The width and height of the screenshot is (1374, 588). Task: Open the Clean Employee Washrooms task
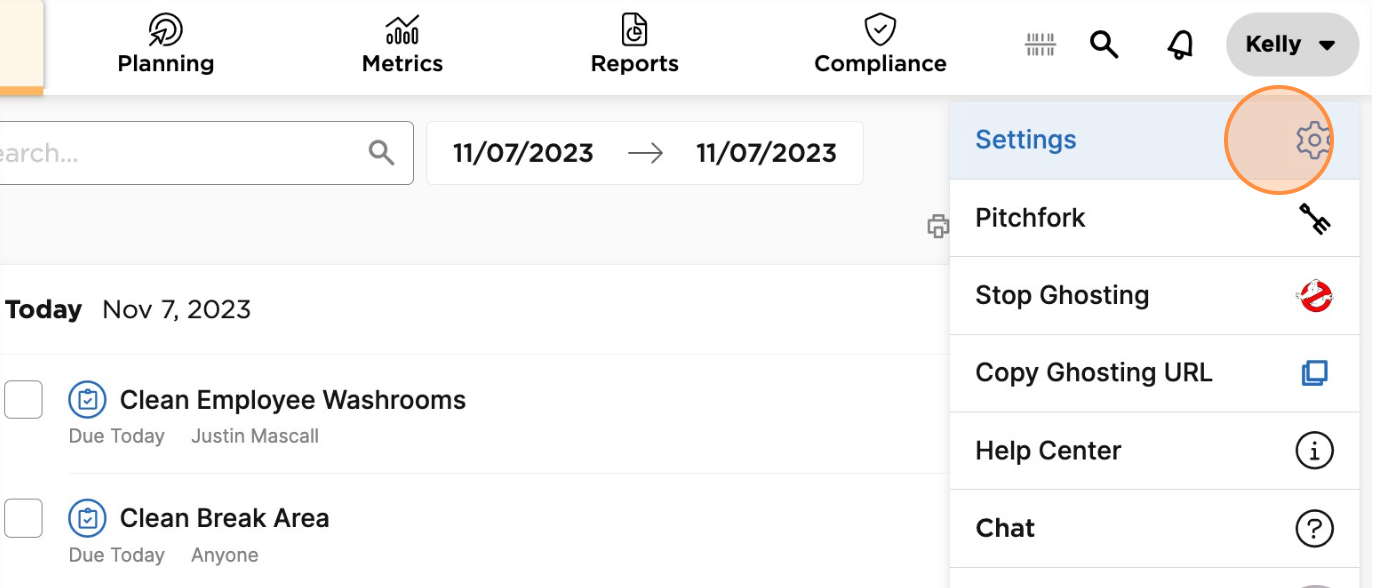pos(293,400)
